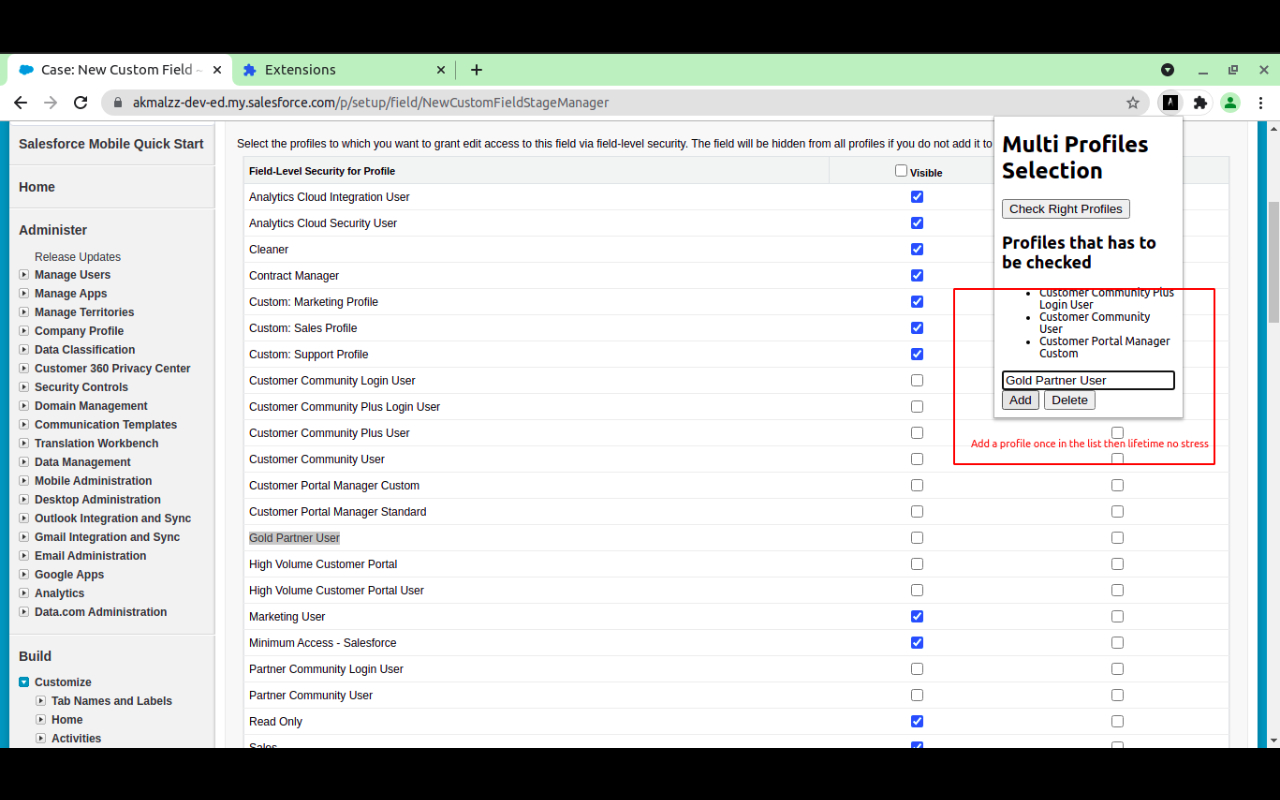
Task: Click the page vertical scrollbar
Action: [x=1273, y=262]
